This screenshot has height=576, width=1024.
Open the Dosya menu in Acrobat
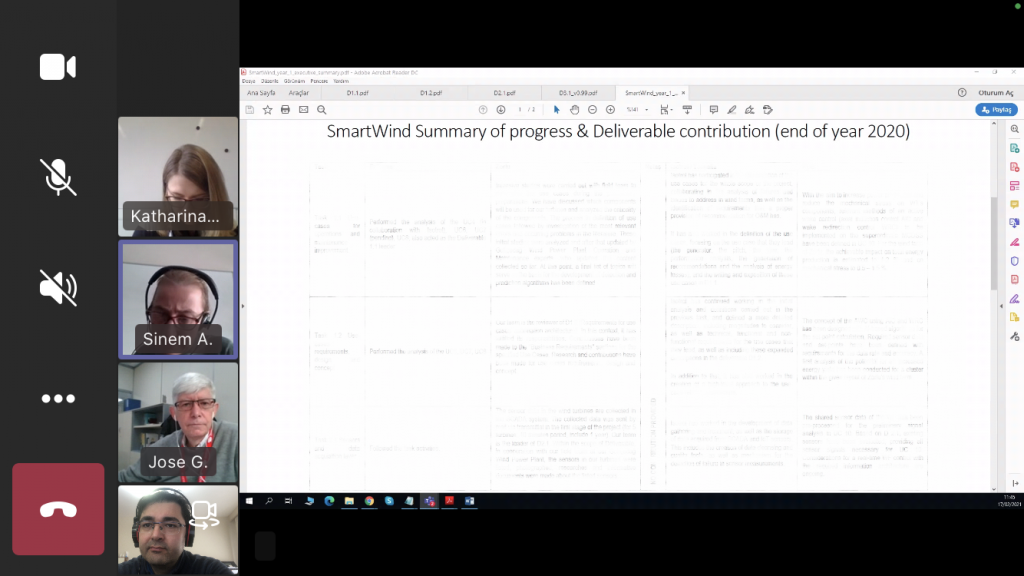[249, 81]
